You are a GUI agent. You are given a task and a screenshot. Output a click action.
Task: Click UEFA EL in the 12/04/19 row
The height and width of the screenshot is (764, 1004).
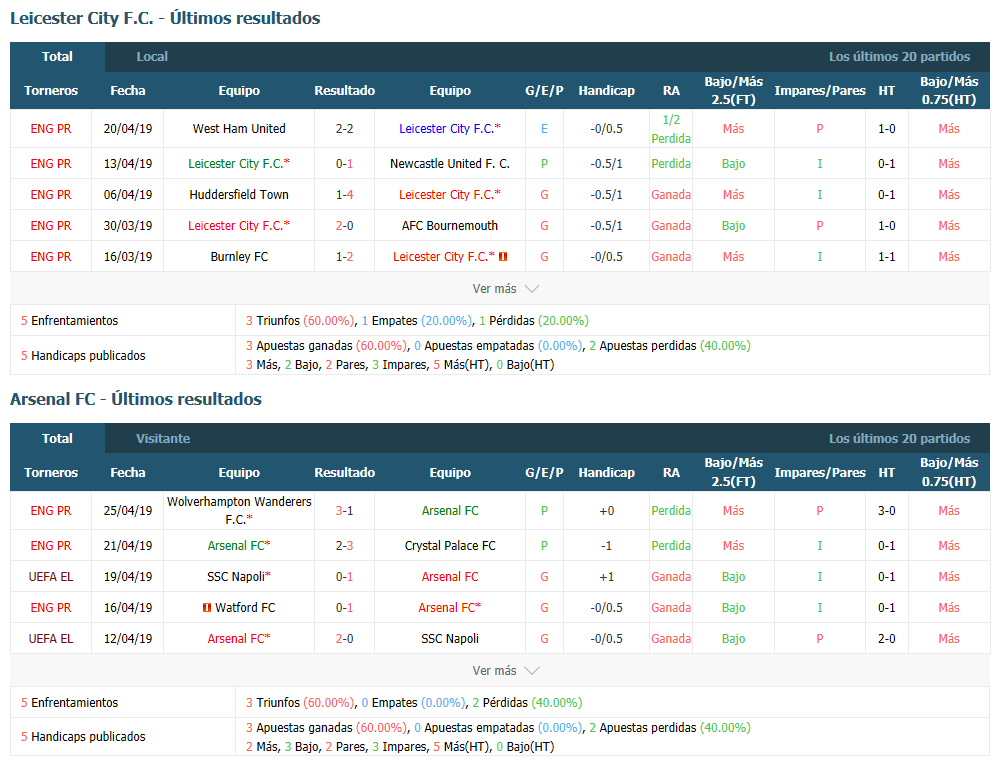pyautogui.click(x=51, y=638)
